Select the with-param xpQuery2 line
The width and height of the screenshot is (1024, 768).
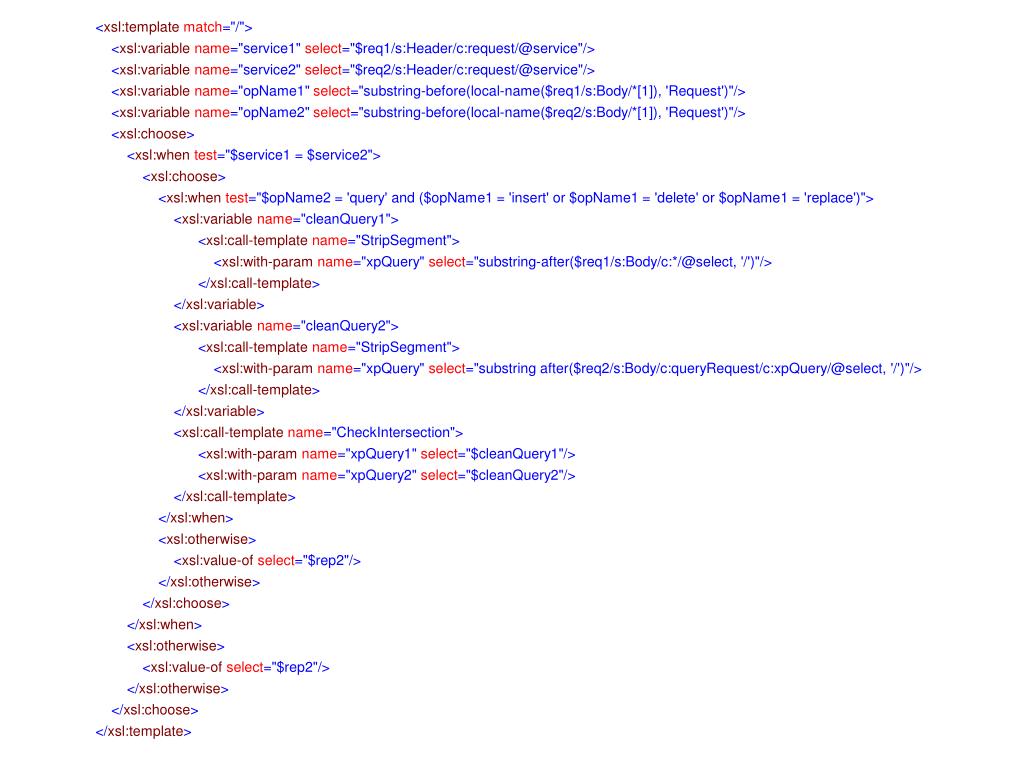click(x=387, y=475)
